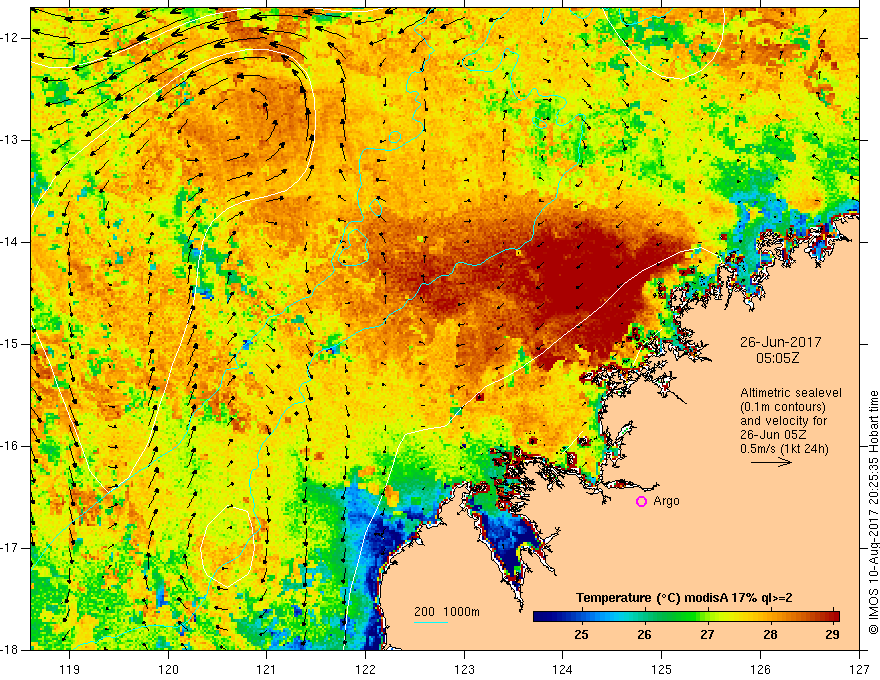Click longitude label '121' on axis
The height and width of the screenshot is (680, 880).
pyautogui.click(x=267, y=669)
